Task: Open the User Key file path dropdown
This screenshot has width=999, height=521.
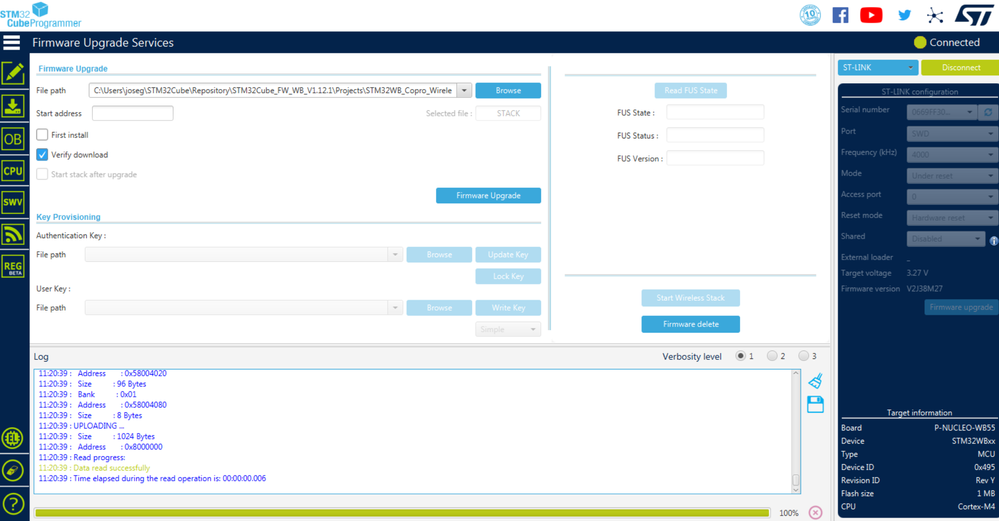Action: tap(395, 308)
